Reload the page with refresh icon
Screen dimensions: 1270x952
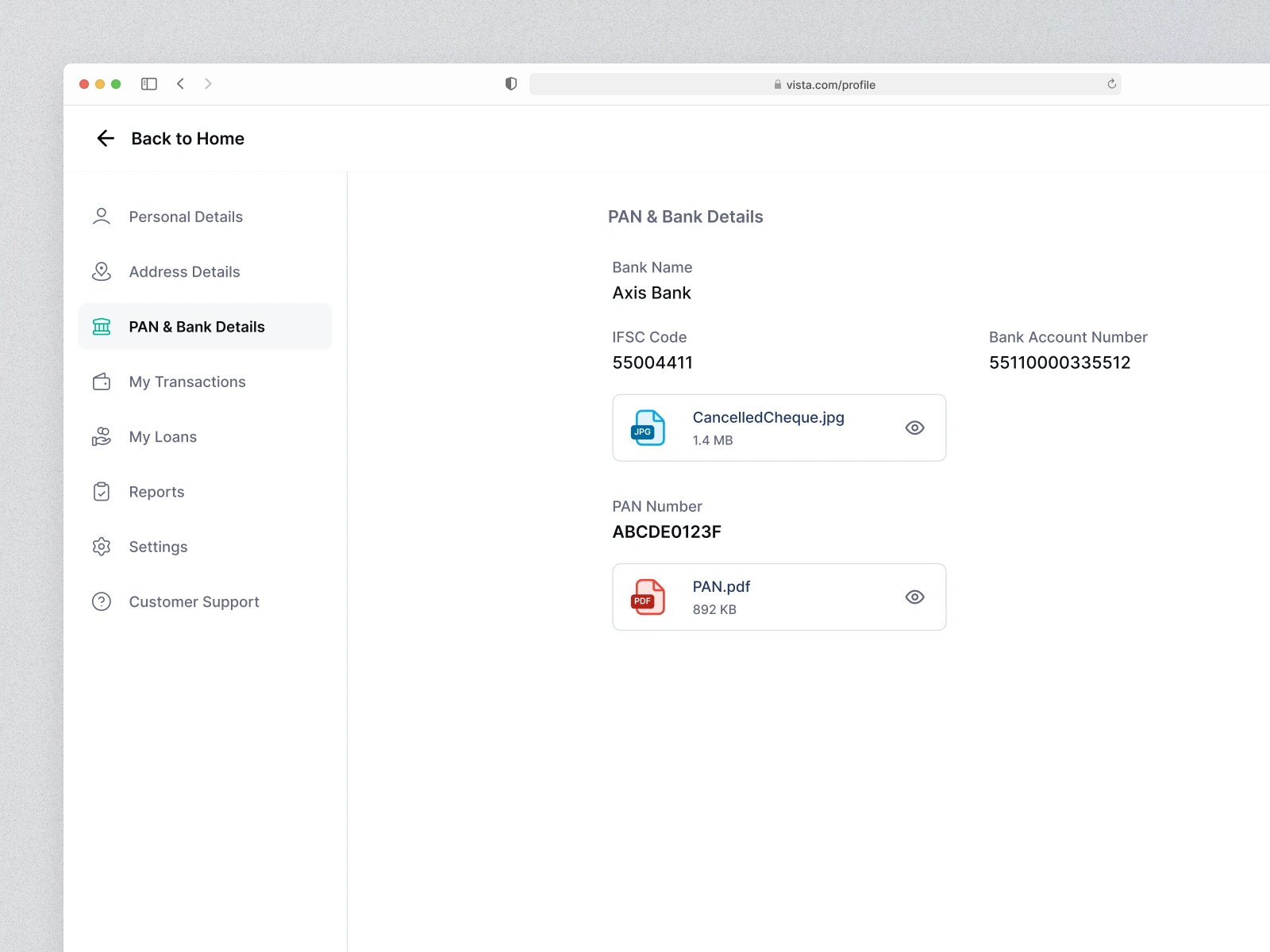click(1112, 84)
